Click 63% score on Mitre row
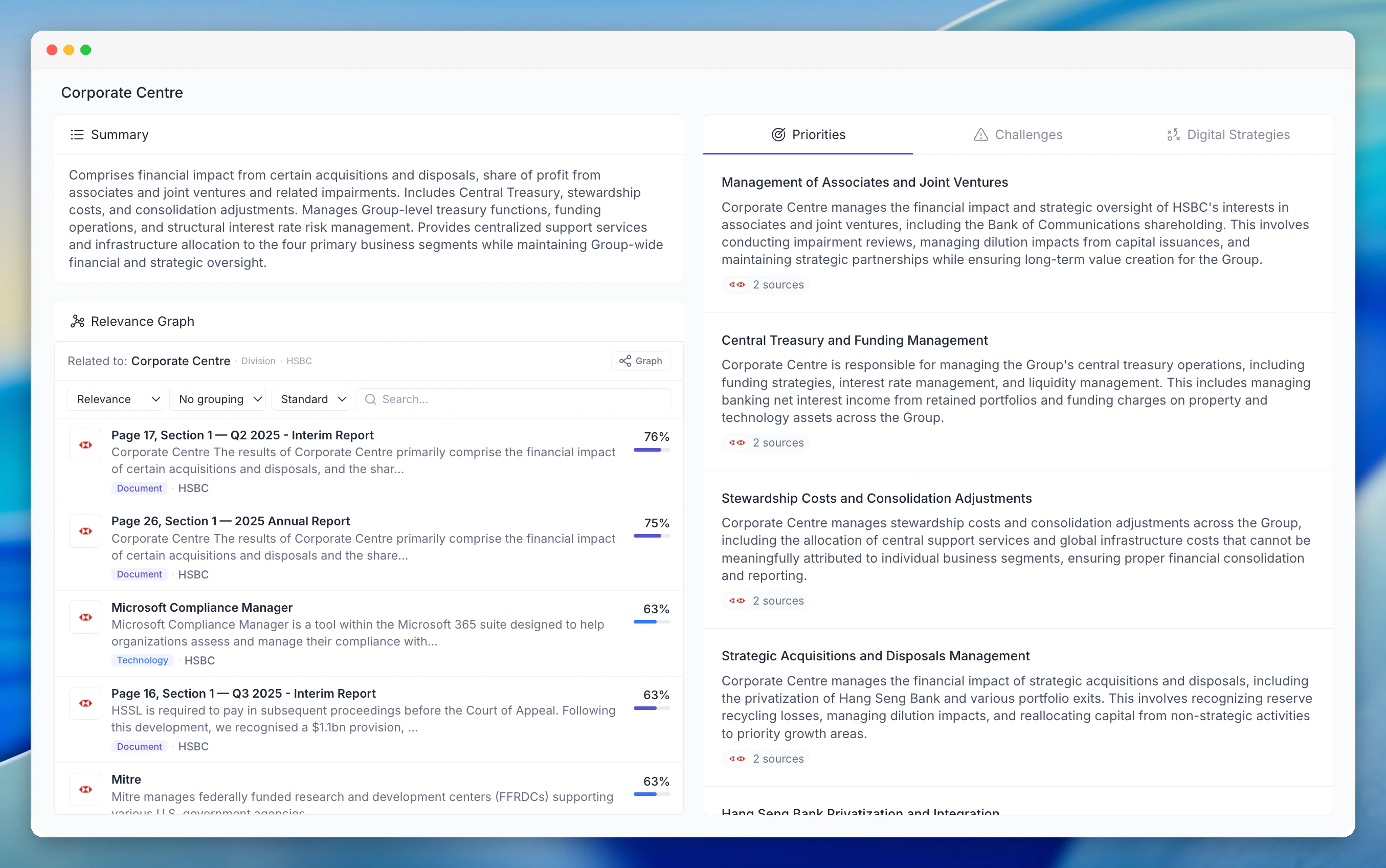This screenshot has width=1386, height=868. tap(656, 782)
